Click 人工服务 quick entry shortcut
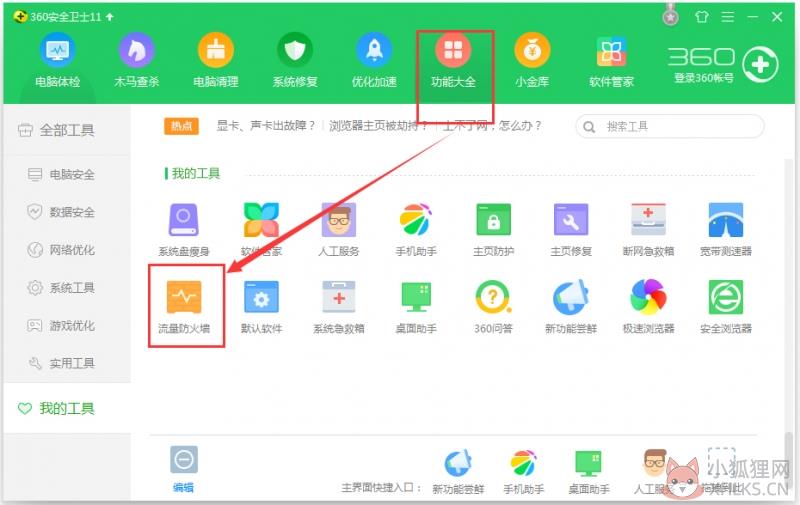 [x=654, y=472]
